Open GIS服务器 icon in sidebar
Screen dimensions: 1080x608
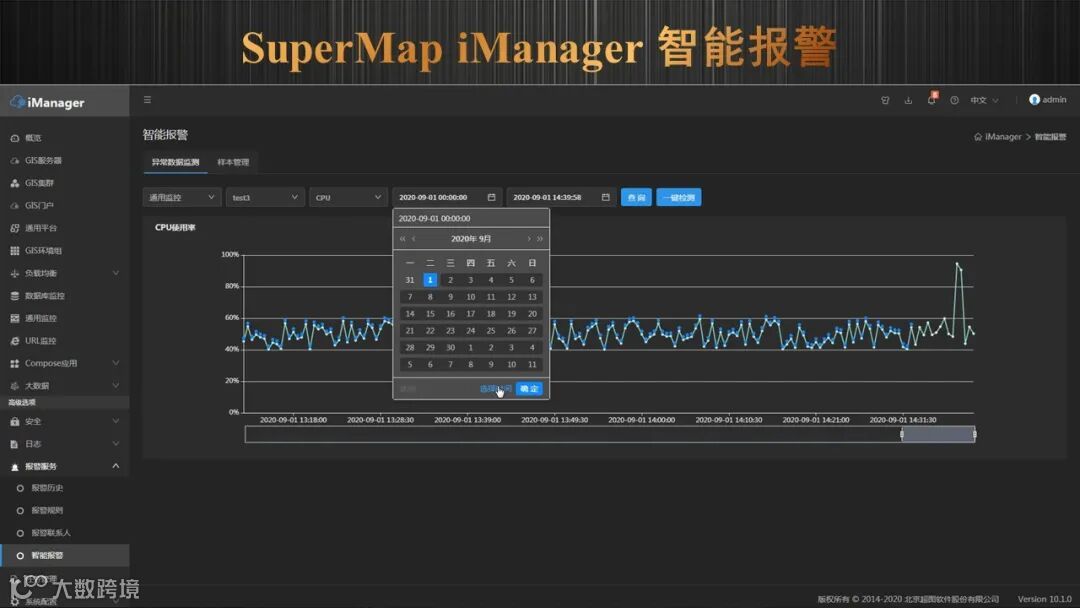pos(14,160)
